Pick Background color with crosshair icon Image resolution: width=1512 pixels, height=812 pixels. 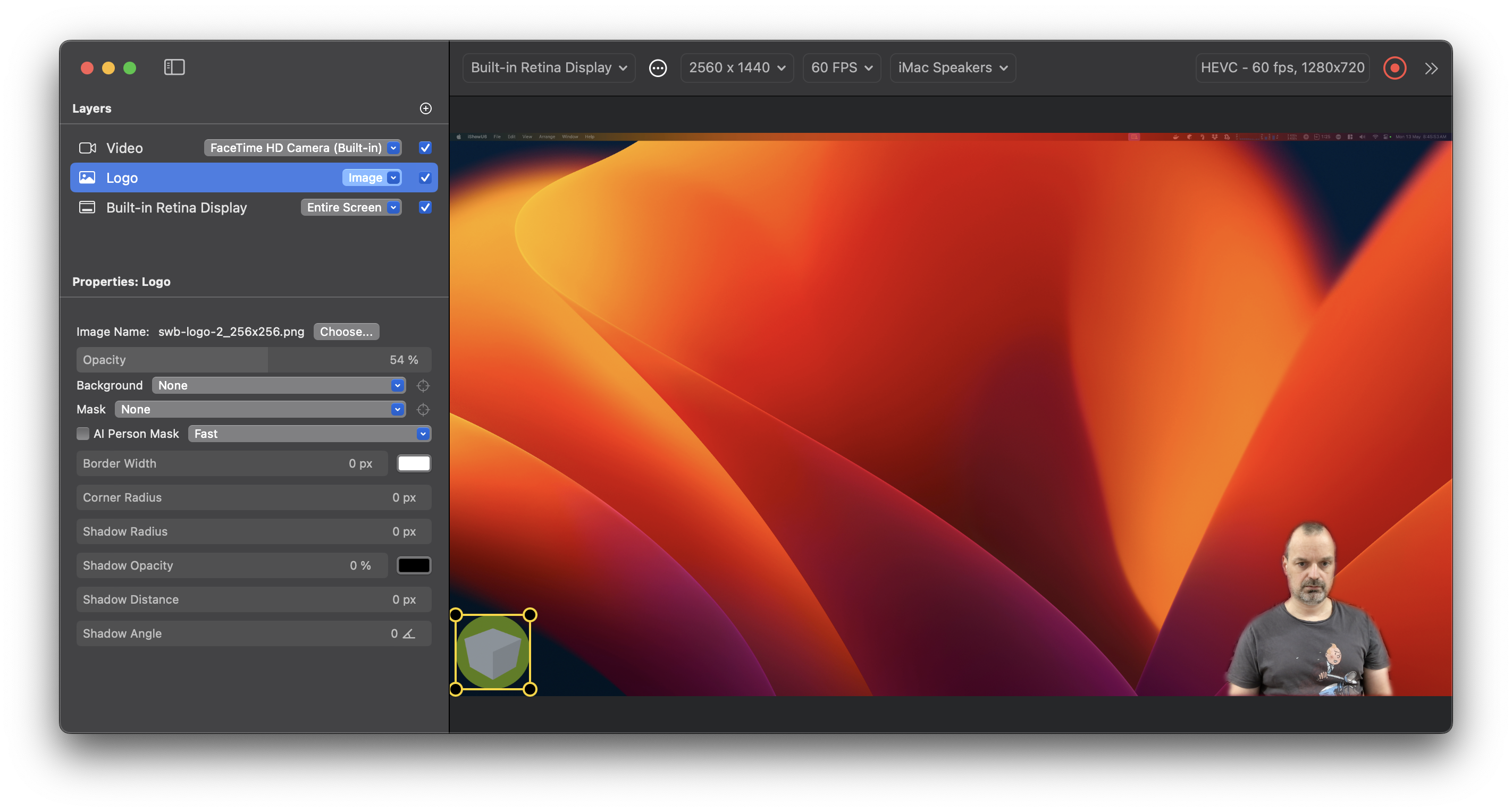pyautogui.click(x=423, y=385)
